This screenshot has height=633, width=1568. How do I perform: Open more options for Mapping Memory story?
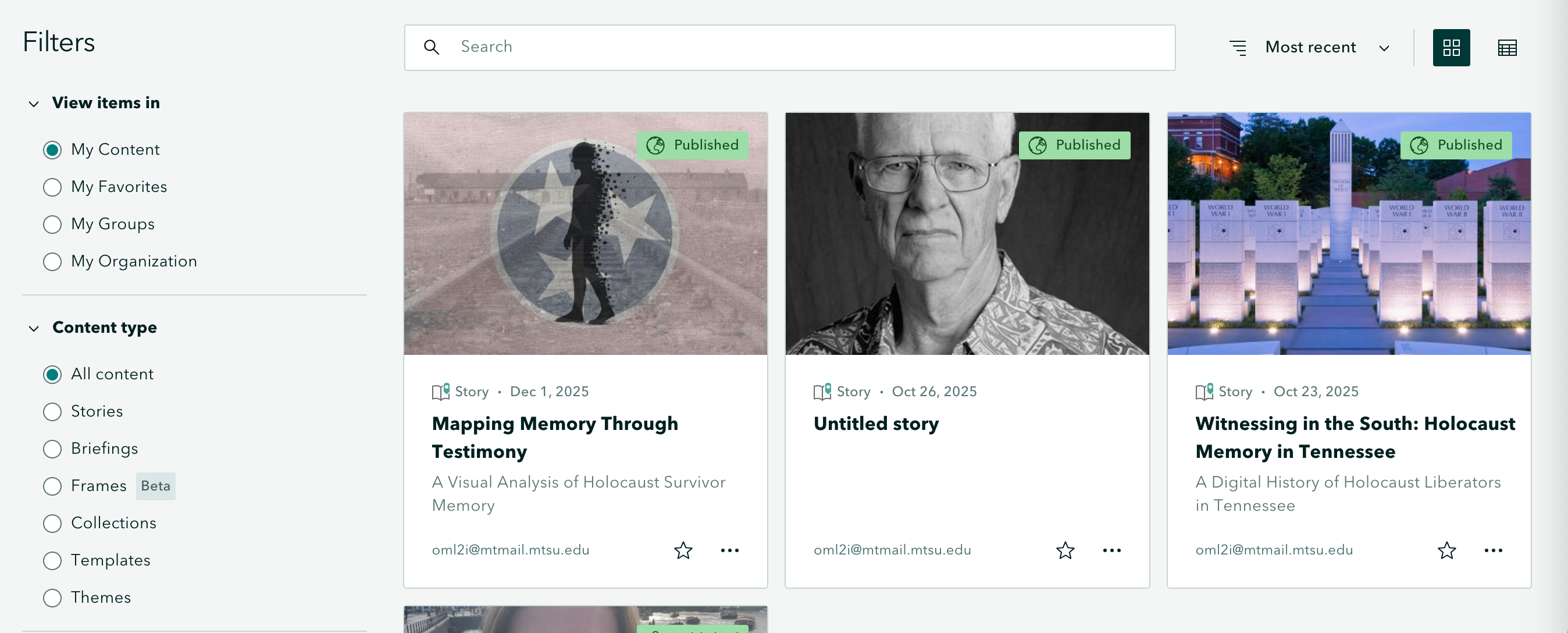click(x=730, y=550)
